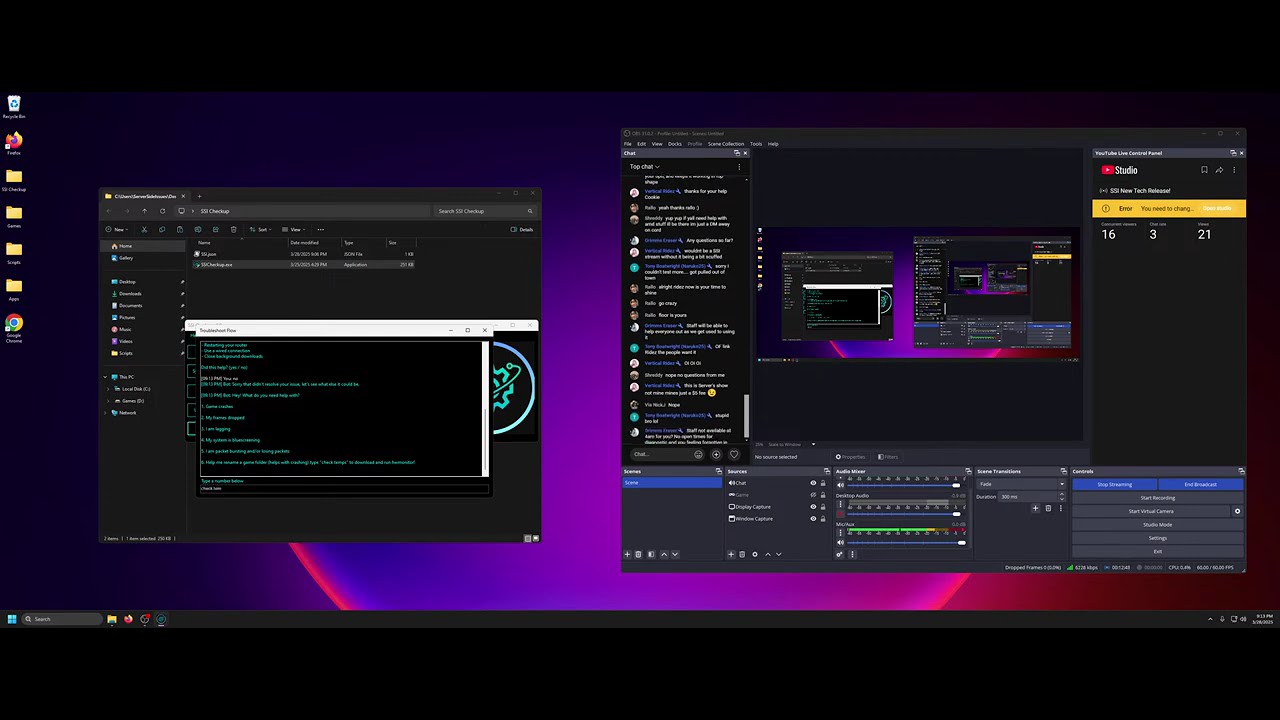Send a Super Chat via plus circle icon
The image size is (1280, 720).
716,455
